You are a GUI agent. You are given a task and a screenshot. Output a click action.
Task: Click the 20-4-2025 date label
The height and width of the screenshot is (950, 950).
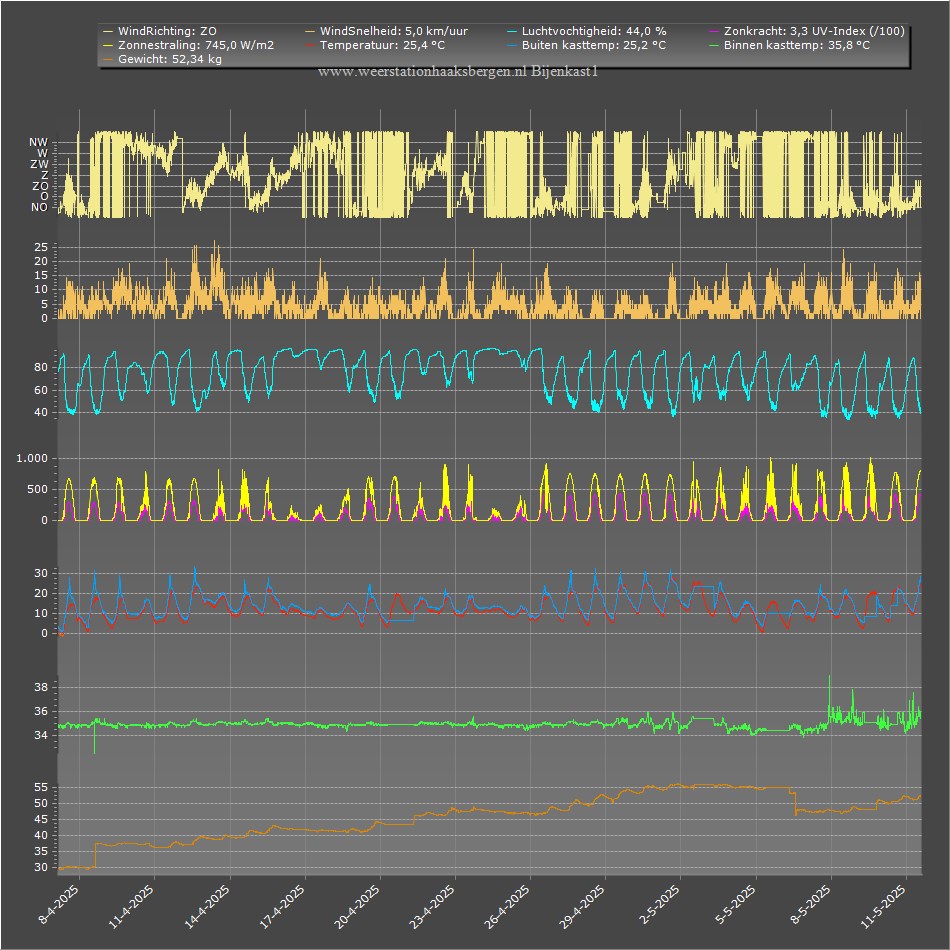click(357, 906)
